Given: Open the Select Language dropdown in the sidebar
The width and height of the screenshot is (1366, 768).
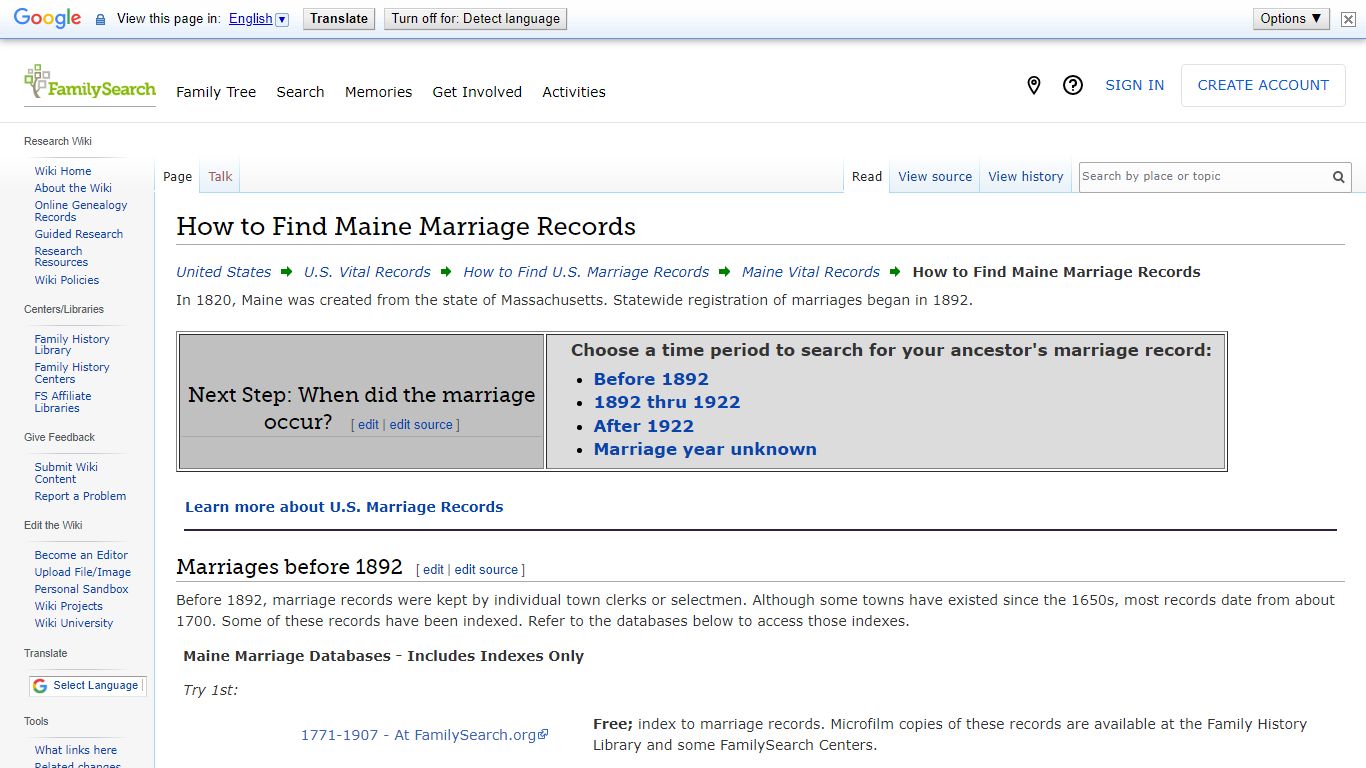Looking at the screenshot, I should coord(87,686).
